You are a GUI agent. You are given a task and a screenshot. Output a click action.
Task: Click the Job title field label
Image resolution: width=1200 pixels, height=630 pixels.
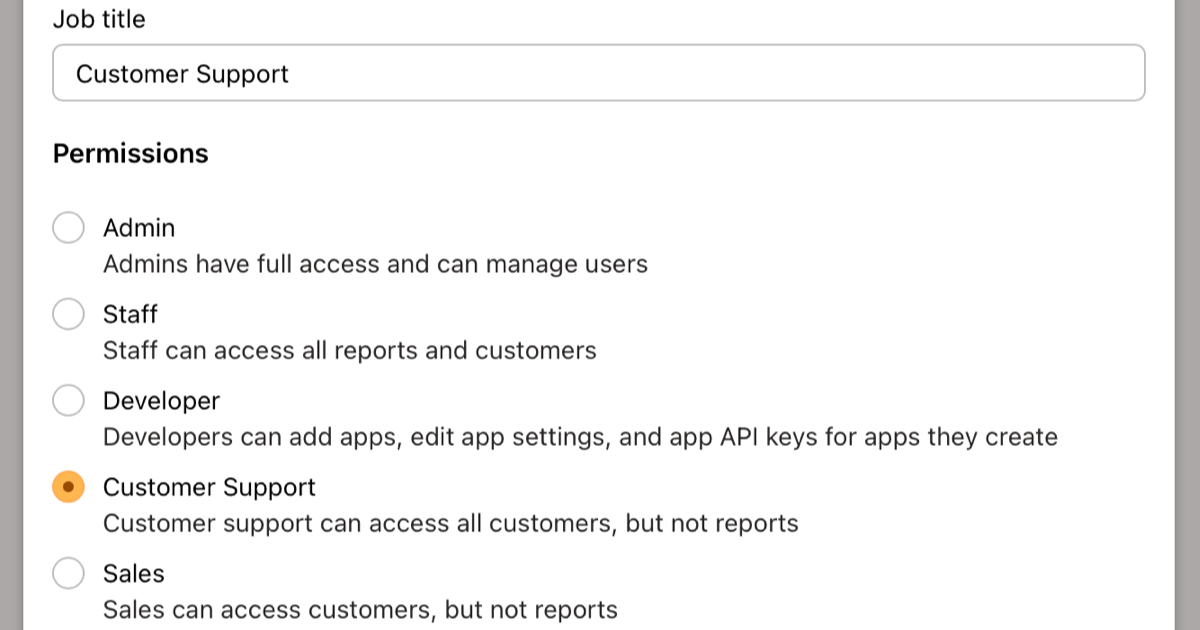tap(99, 18)
